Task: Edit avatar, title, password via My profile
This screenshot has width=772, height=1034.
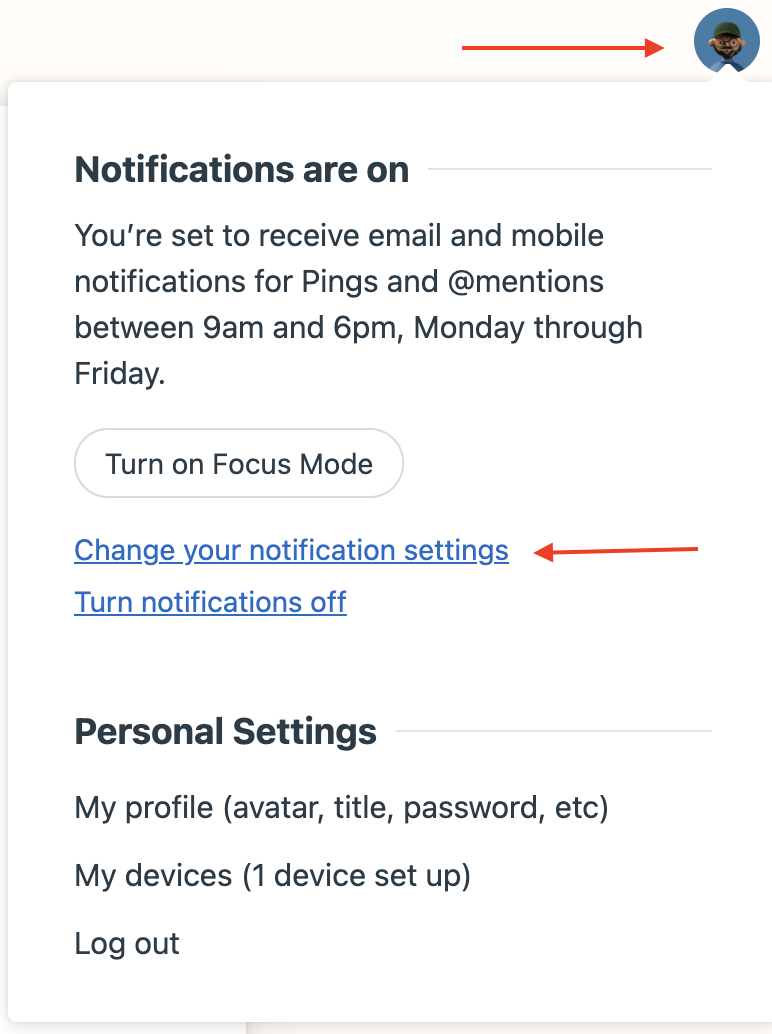Action: click(x=341, y=807)
